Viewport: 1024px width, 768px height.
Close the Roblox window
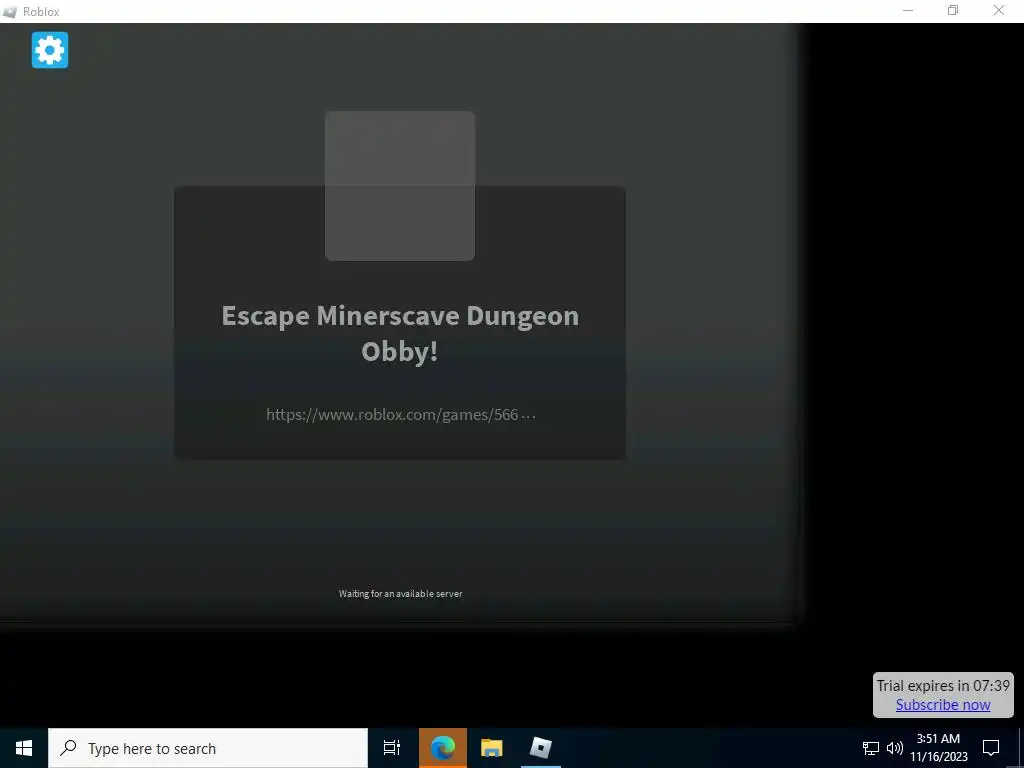tap(999, 11)
